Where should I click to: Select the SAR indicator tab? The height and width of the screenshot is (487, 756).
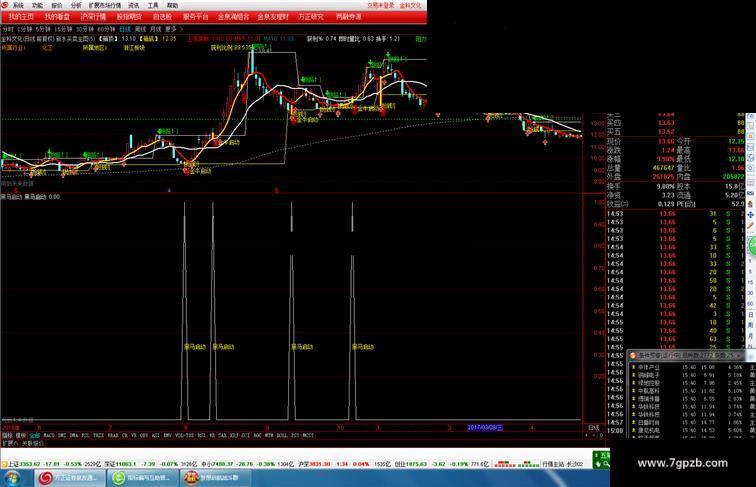coord(222,435)
